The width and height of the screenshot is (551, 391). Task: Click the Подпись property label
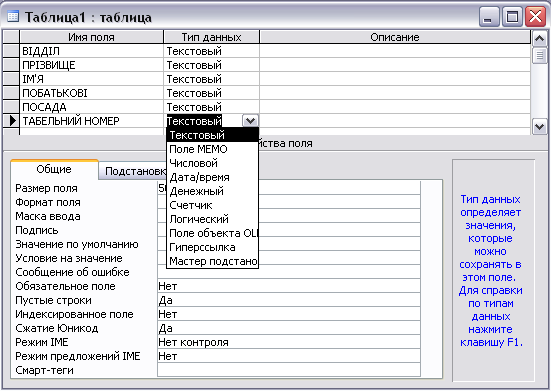[x=37, y=230]
